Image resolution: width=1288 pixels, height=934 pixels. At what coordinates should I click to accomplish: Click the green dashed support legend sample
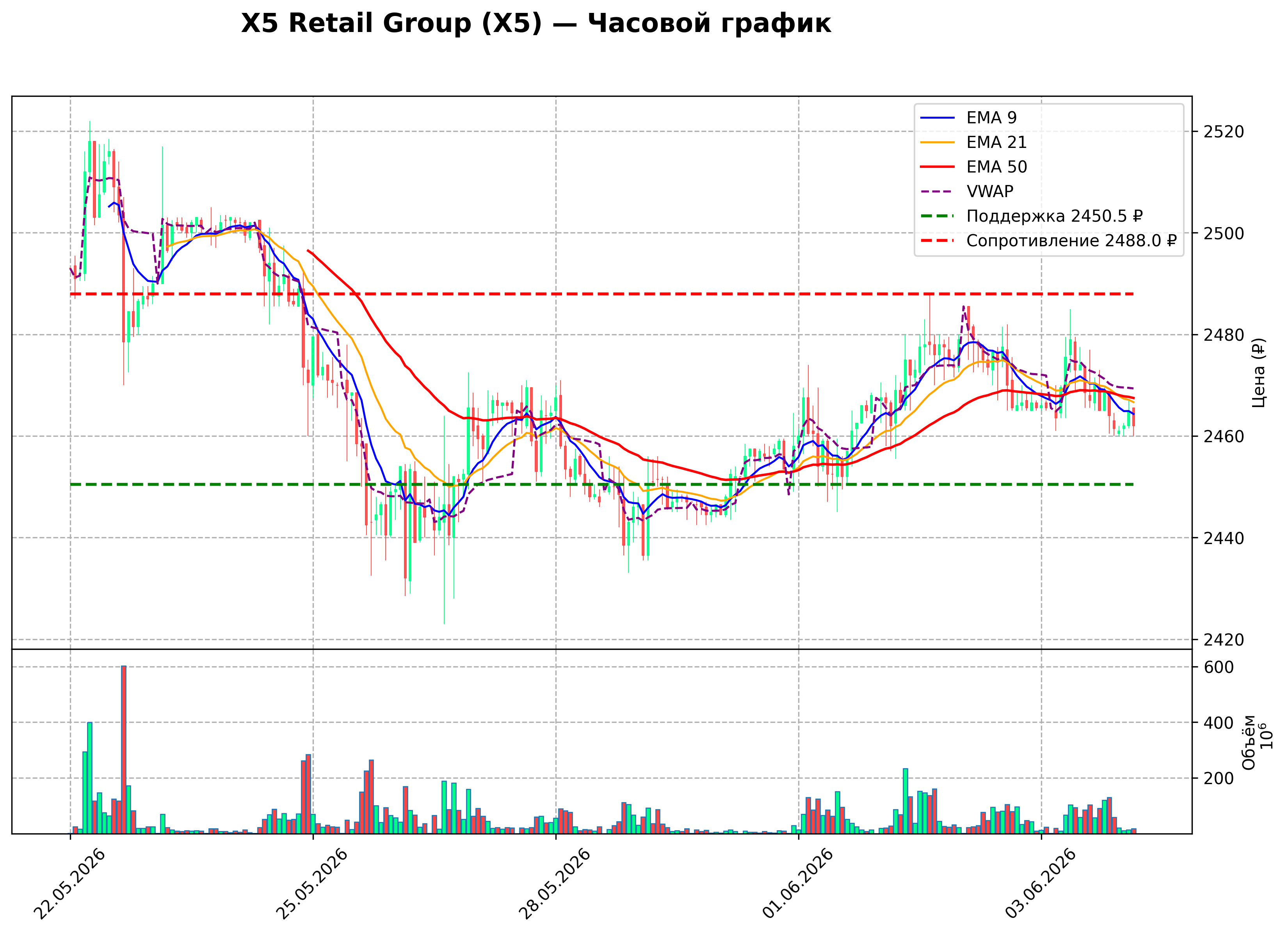938,216
